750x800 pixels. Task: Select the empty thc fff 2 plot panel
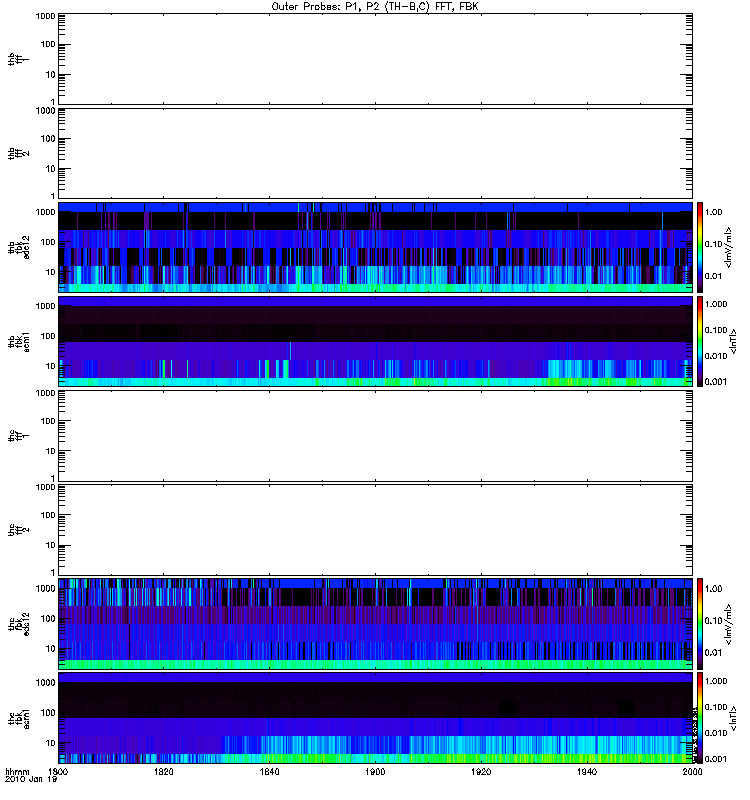375,530
